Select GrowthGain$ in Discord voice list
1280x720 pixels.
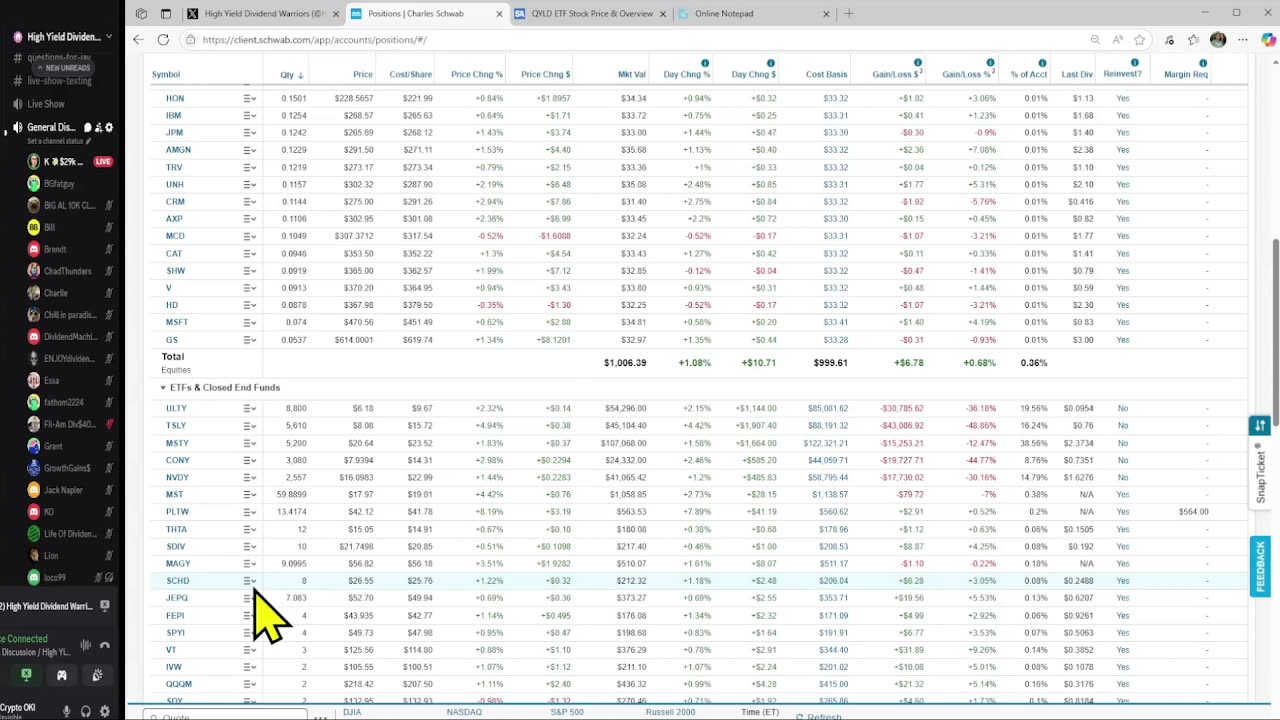(x=67, y=468)
